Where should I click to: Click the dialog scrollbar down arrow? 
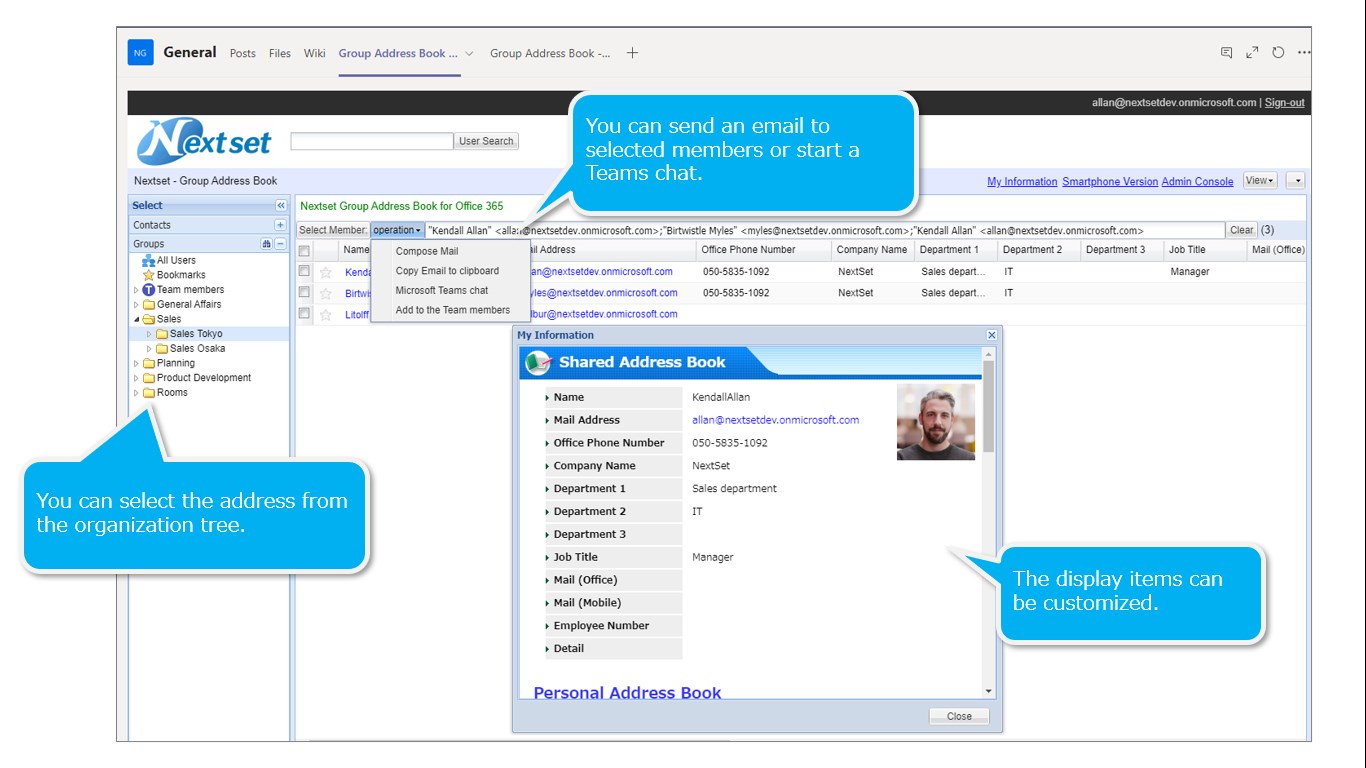tap(989, 691)
